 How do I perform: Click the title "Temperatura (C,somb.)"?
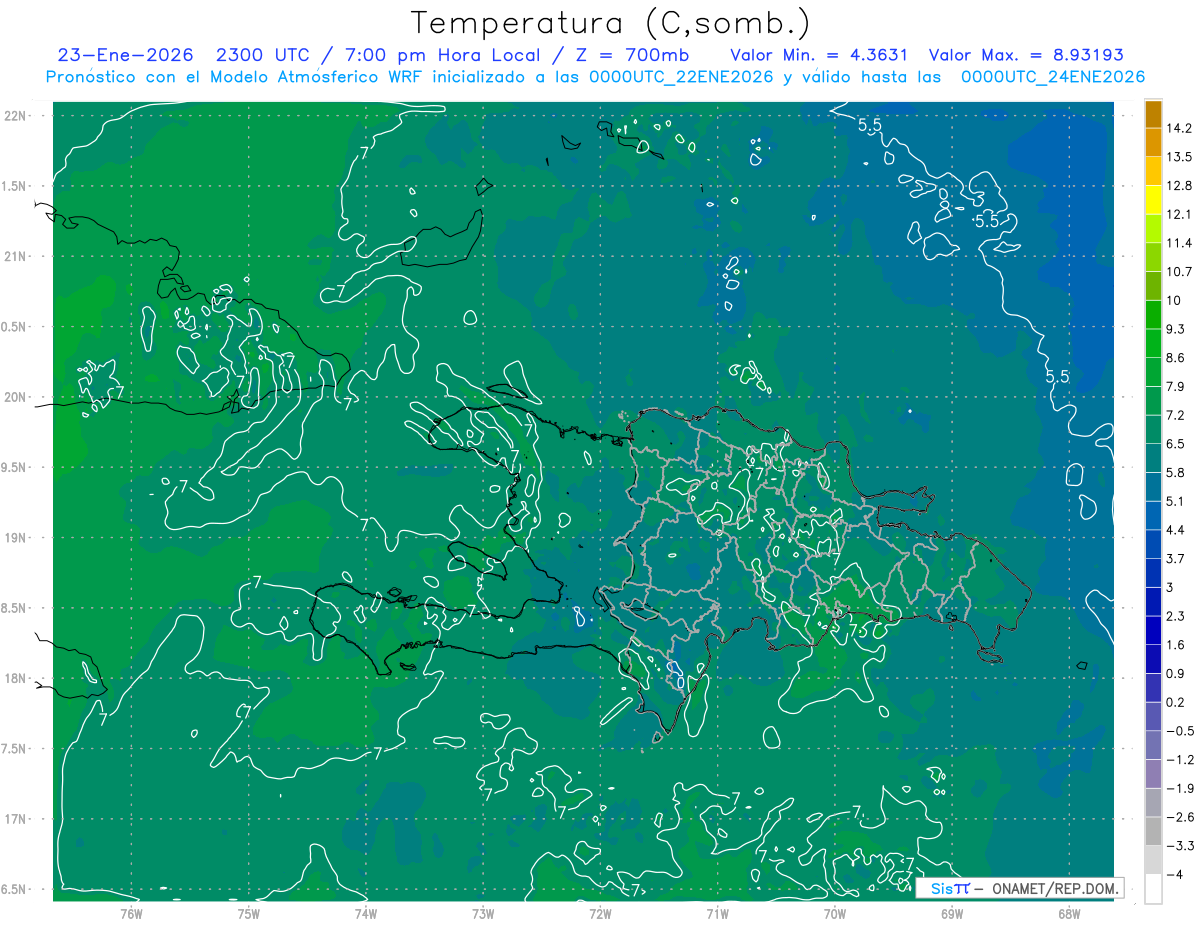(611, 23)
